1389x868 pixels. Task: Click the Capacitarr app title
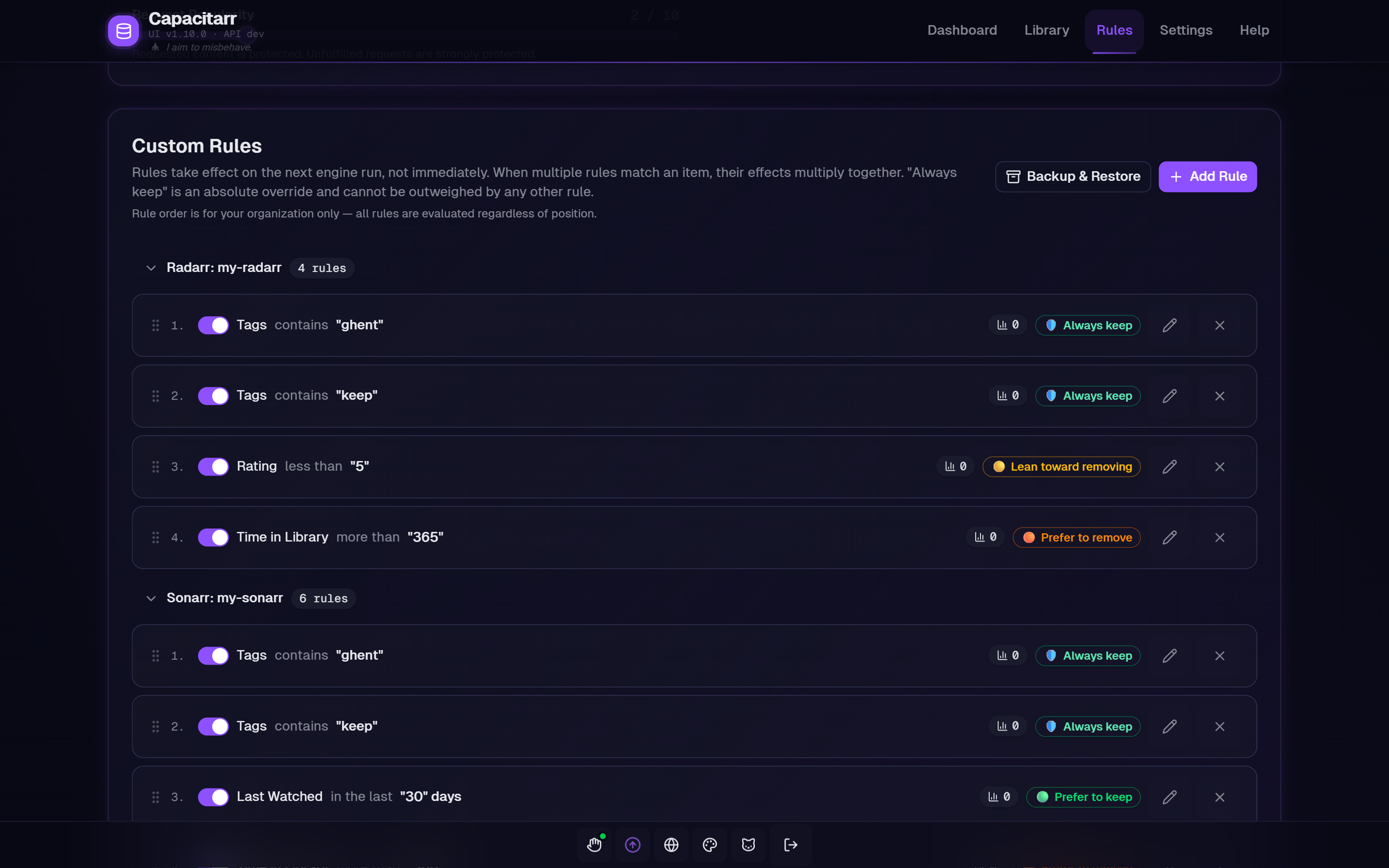[x=192, y=18]
